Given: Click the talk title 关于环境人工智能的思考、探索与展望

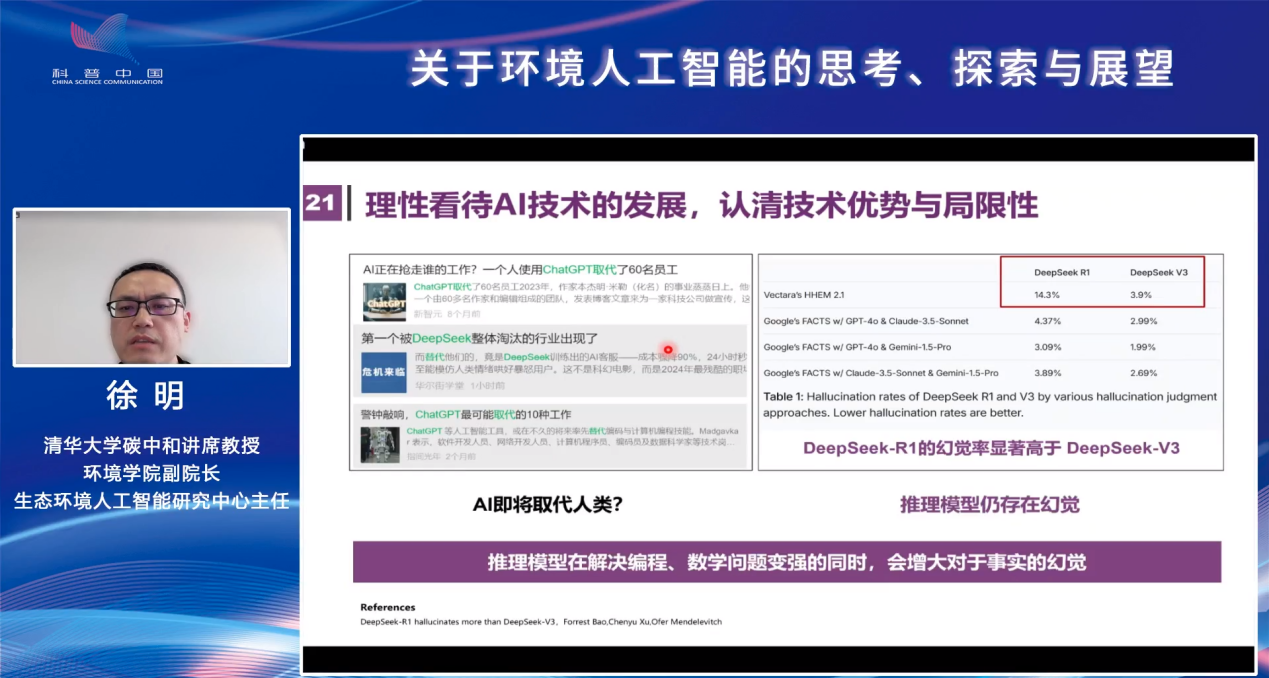Looking at the screenshot, I should [792, 69].
